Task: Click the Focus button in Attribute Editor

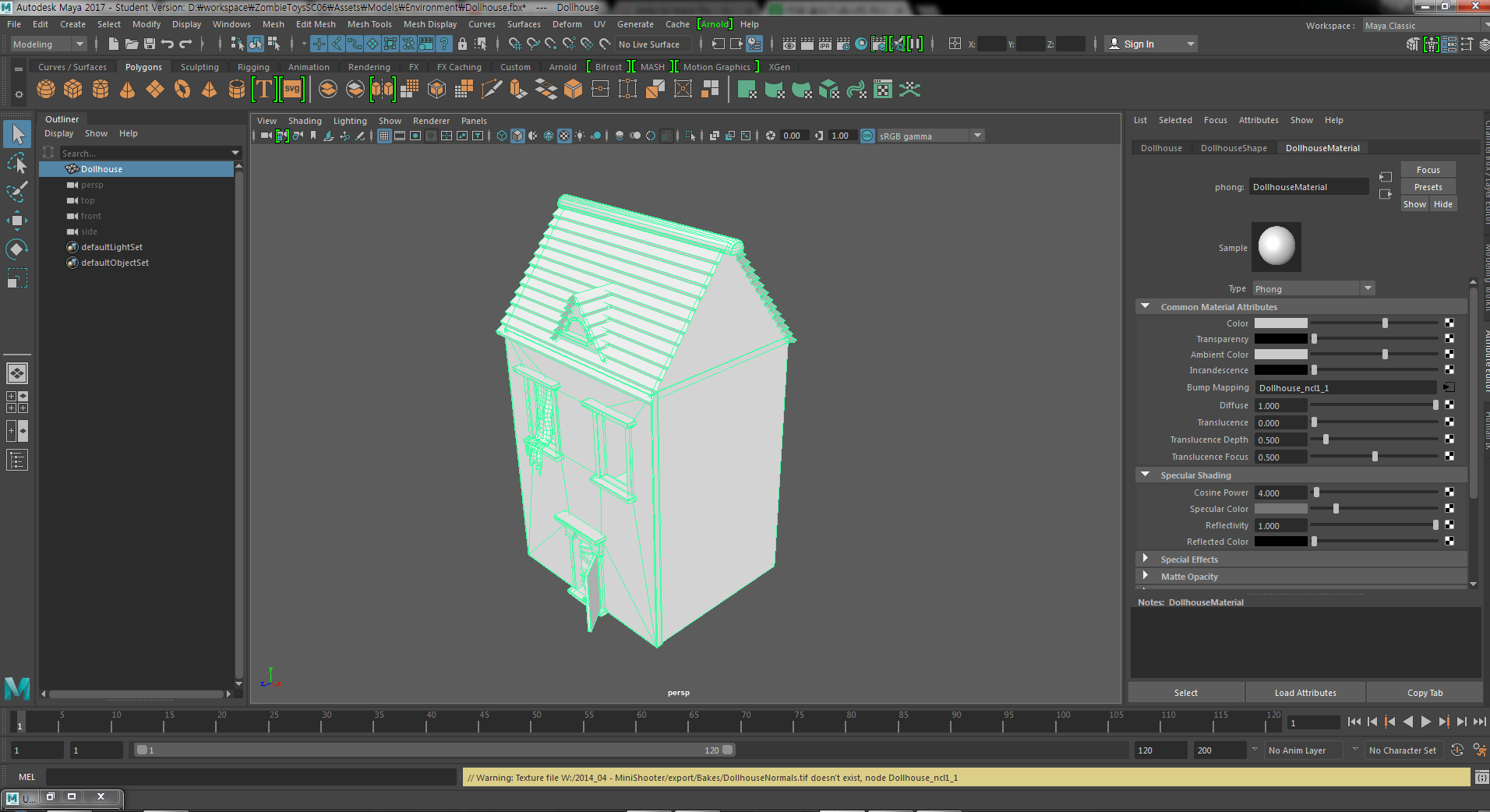Action: click(1428, 170)
